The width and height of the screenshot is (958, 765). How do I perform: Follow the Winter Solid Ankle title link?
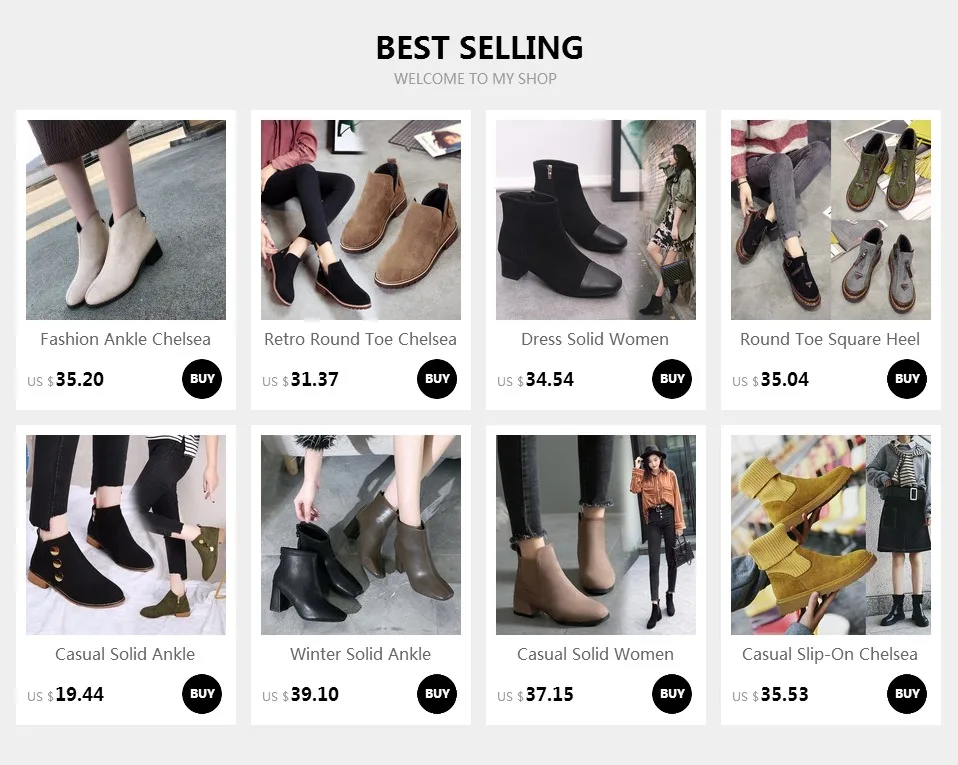(360, 654)
